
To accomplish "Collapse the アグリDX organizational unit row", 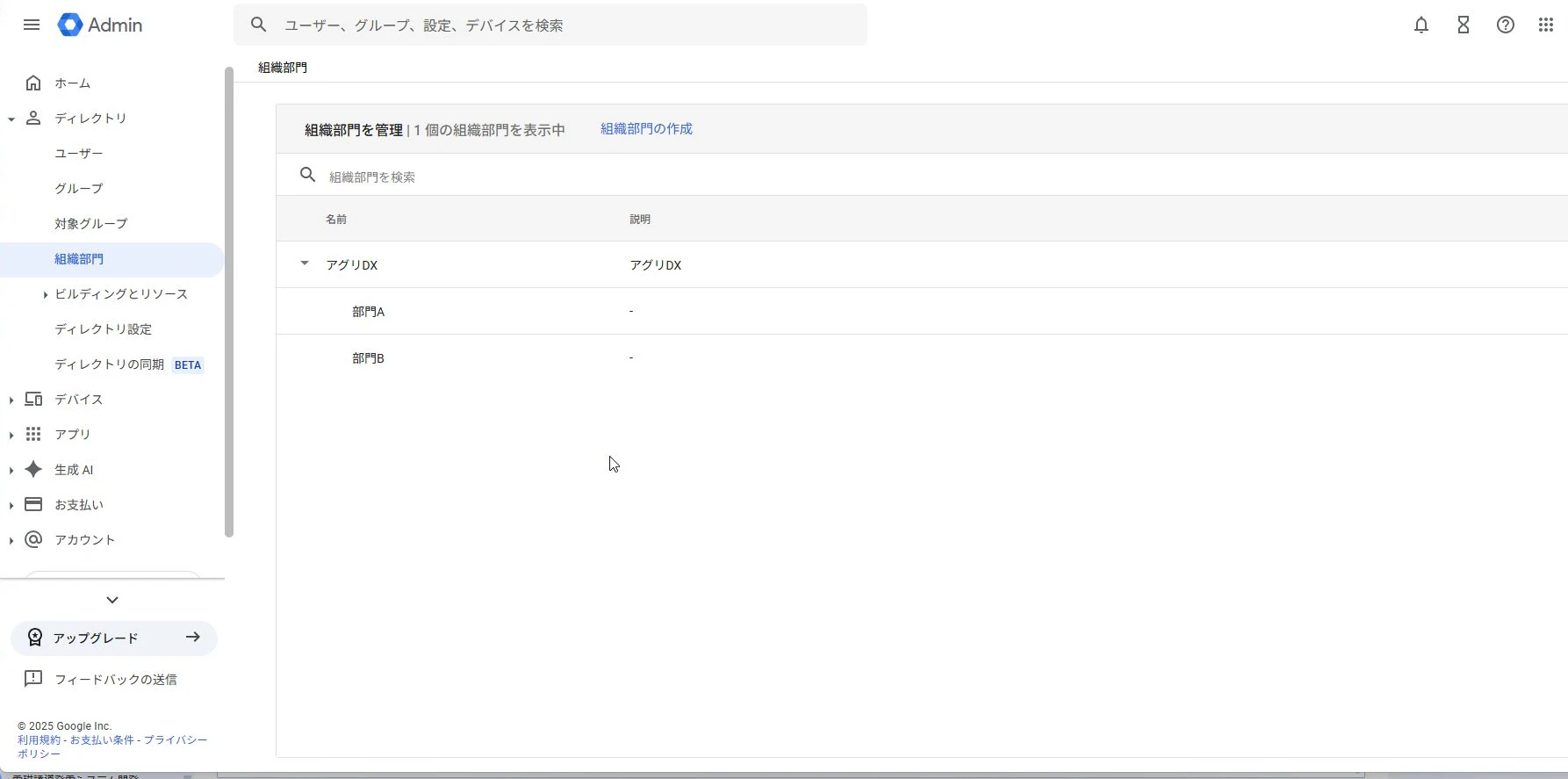I will [305, 263].
